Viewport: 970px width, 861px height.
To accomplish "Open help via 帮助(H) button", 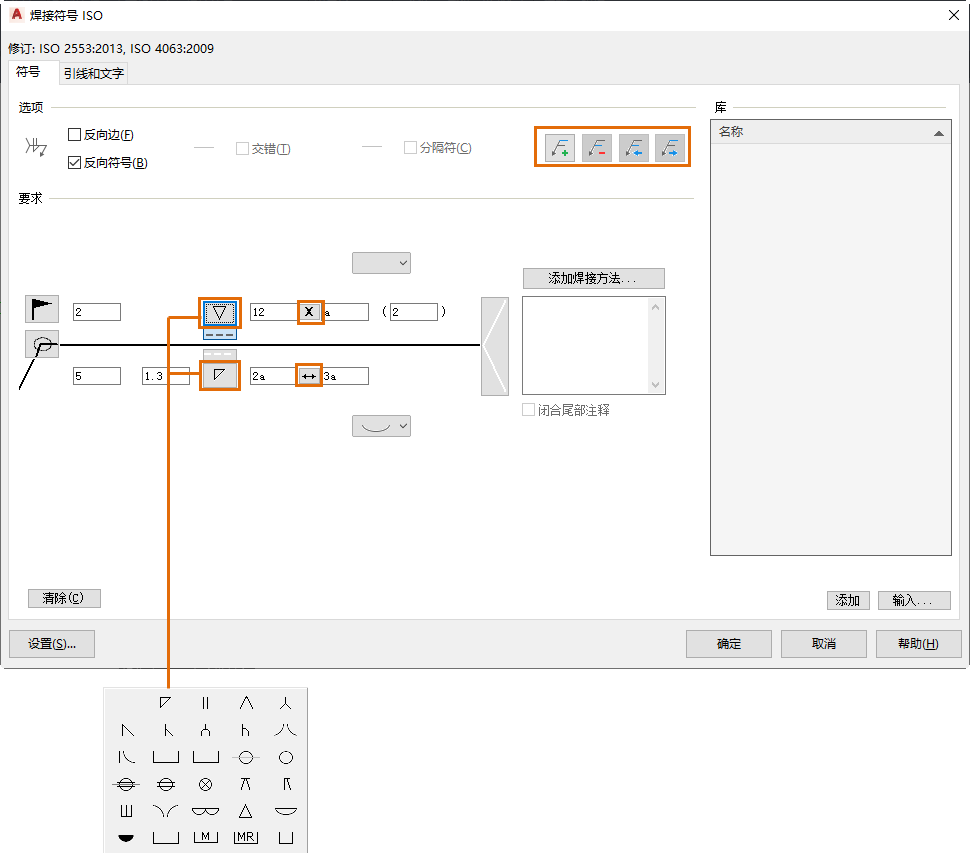I will point(919,644).
